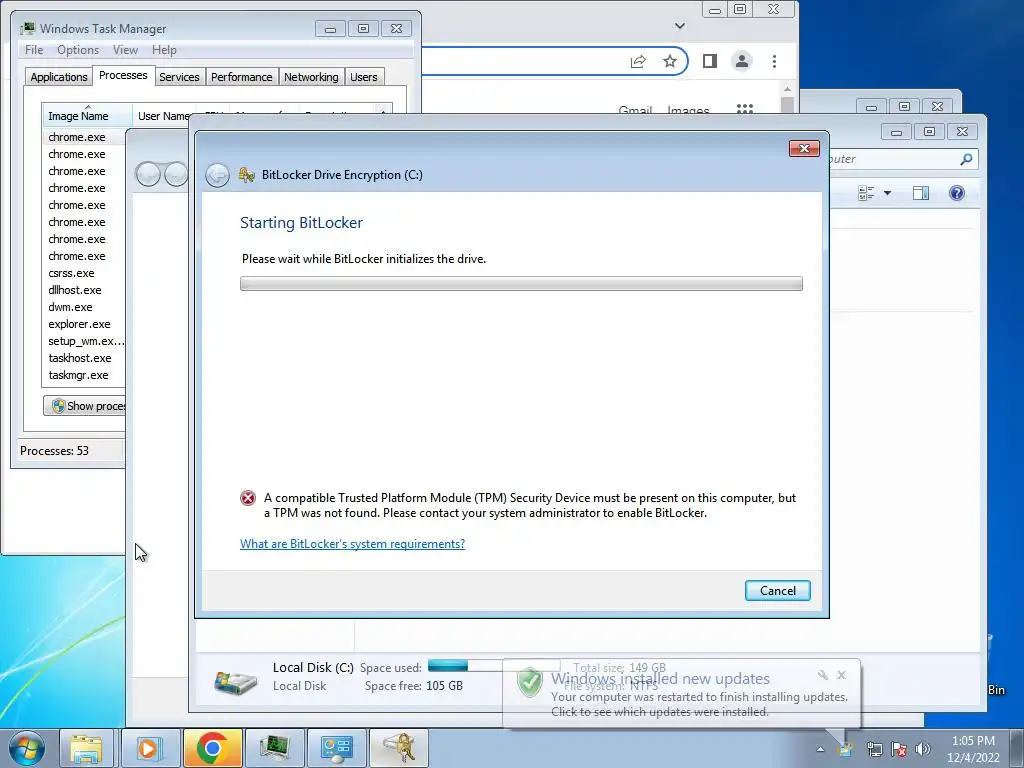Select the Processes tab
The height and width of the screenshot is (768, 1024).
123,75
